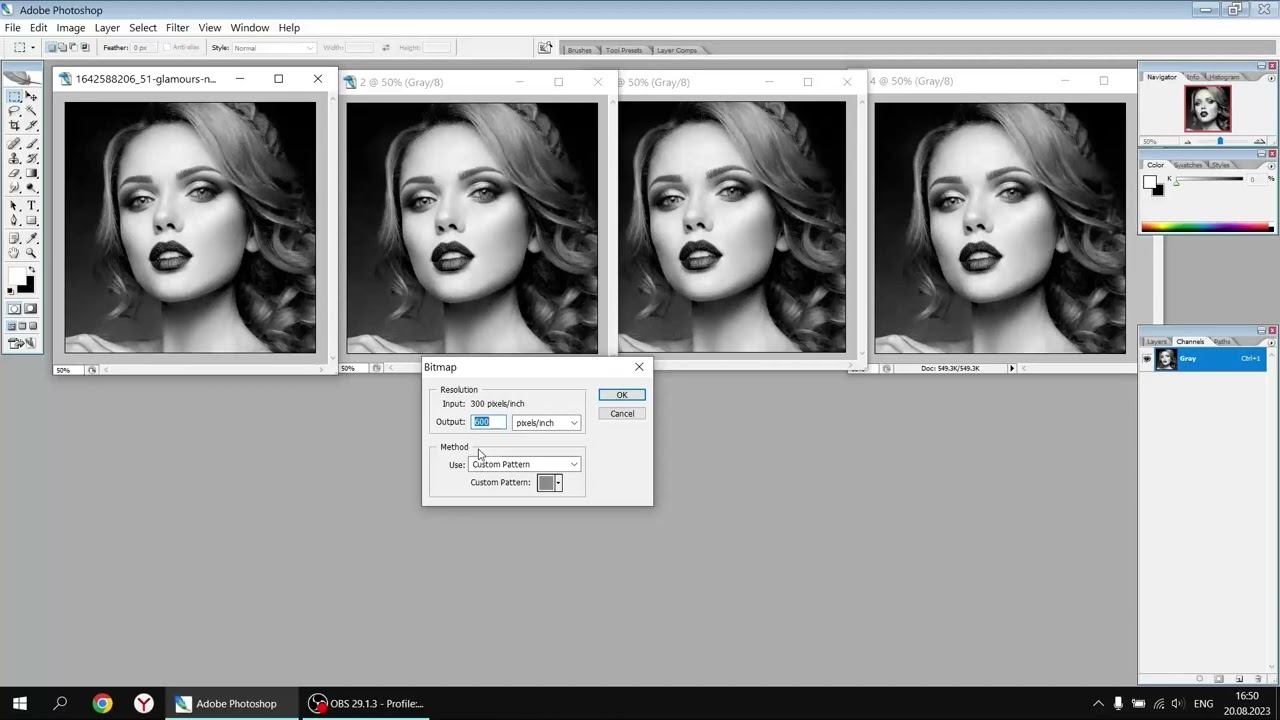
Task: Expand the Custom Pattern picker arrow
Action: coord(558,483)
